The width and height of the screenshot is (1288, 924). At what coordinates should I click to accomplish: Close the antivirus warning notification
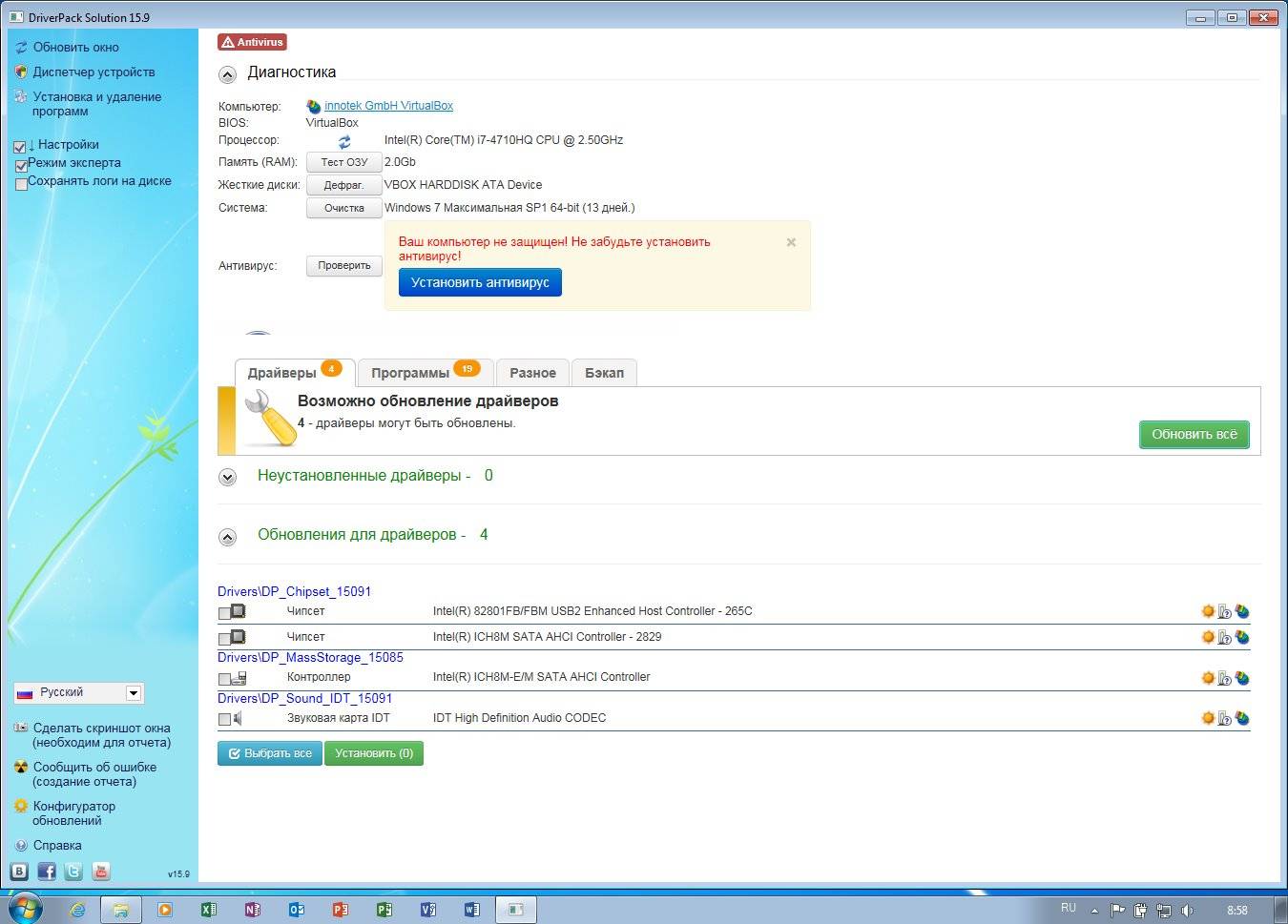point(791,242)
